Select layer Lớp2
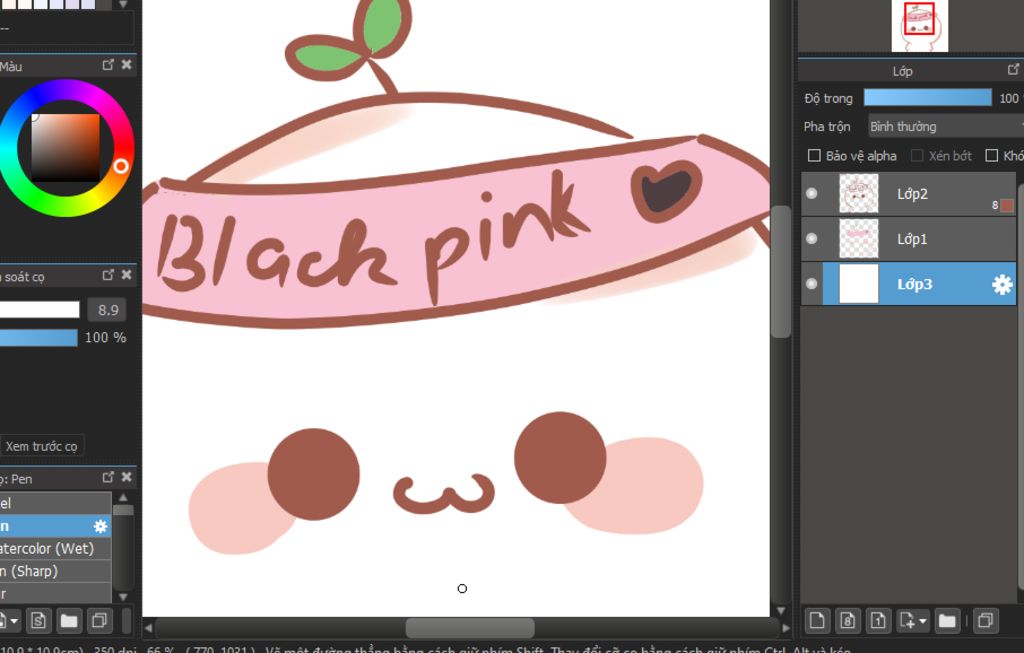 pos(908,193)
